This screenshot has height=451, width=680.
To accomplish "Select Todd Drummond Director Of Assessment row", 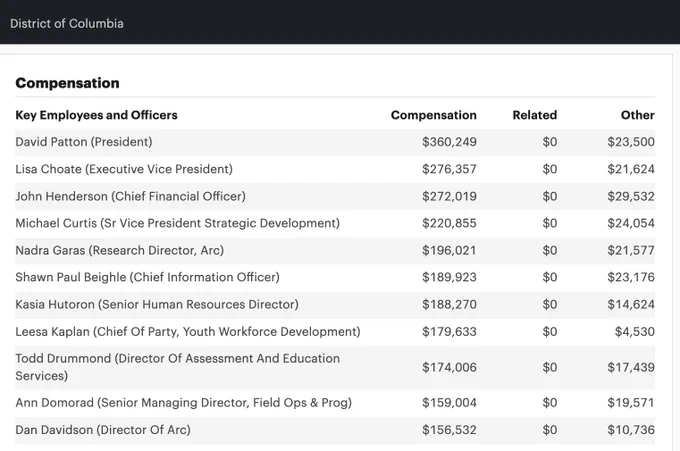I will click(335, 367).
